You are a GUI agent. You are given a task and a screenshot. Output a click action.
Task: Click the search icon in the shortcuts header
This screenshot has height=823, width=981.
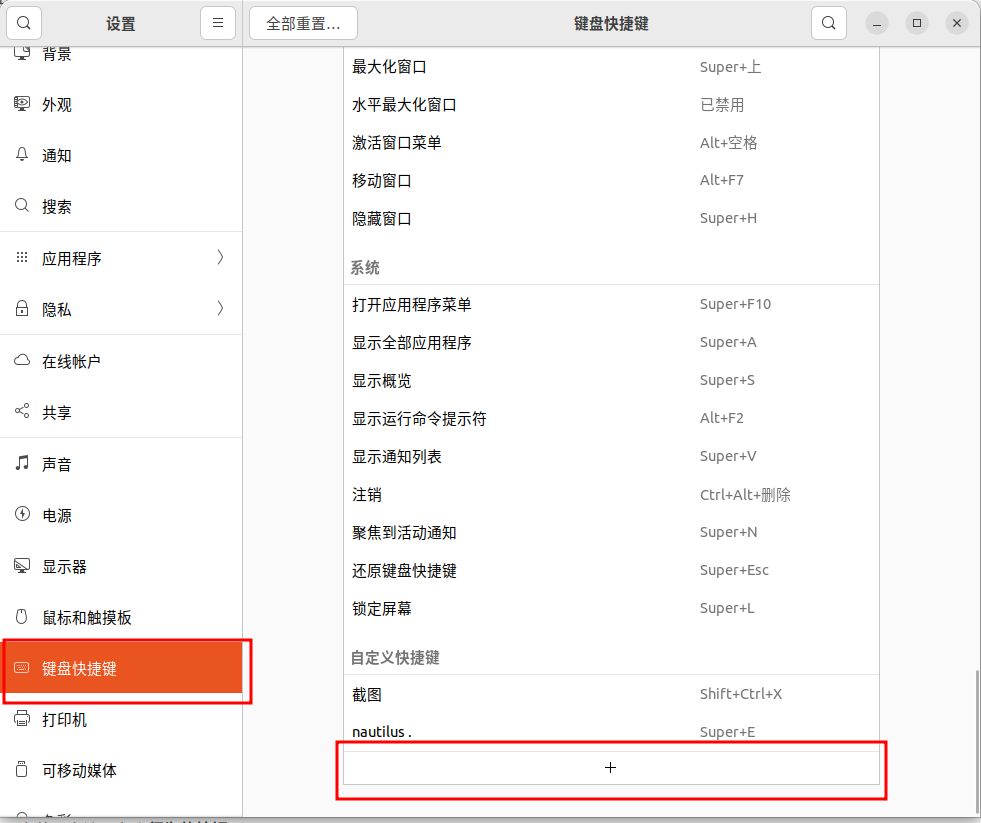(x=828, y=22)
